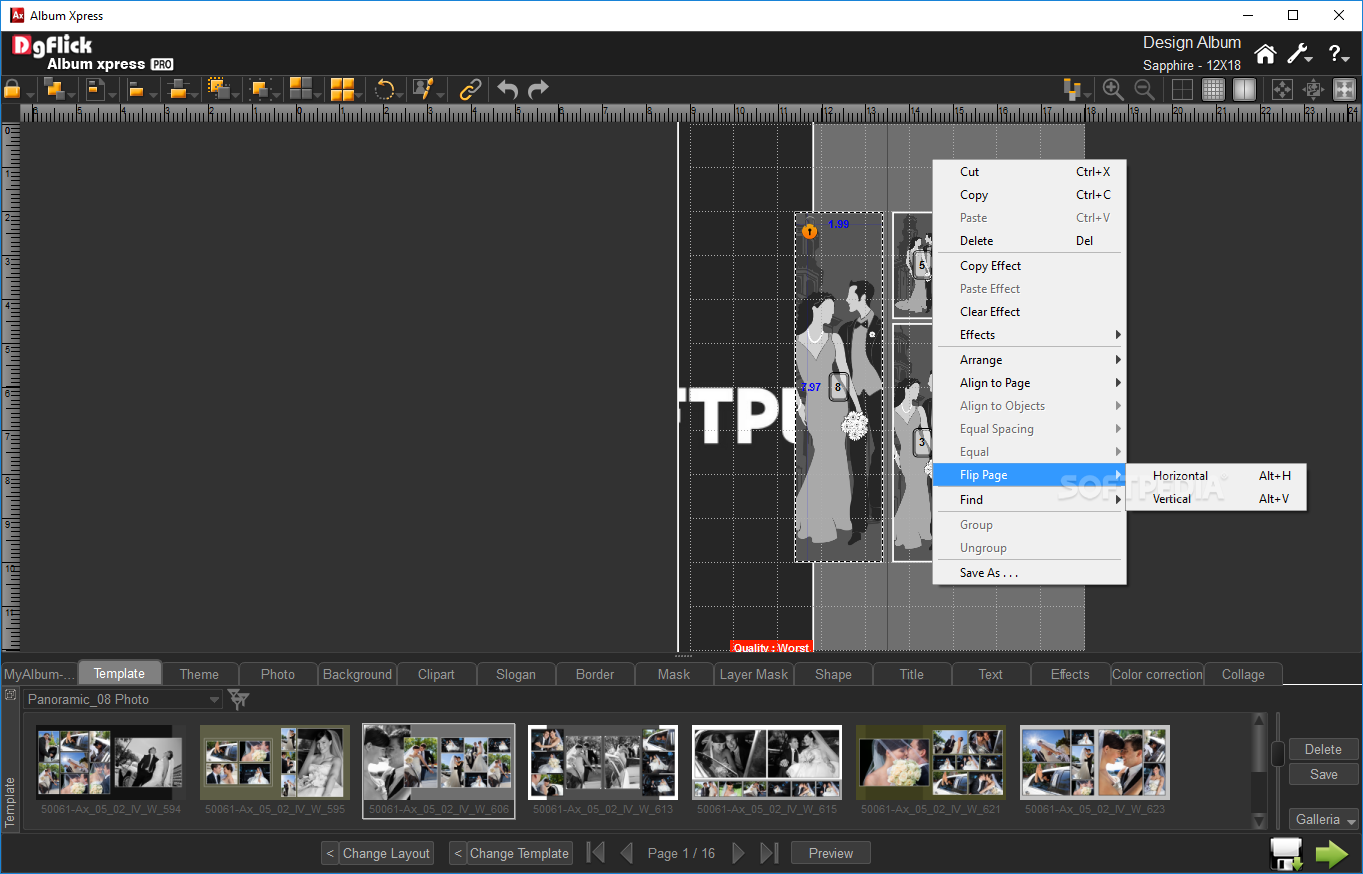The image size is (1363, 874).
Task: Click the green next arrow icon
Action: 1332,854
